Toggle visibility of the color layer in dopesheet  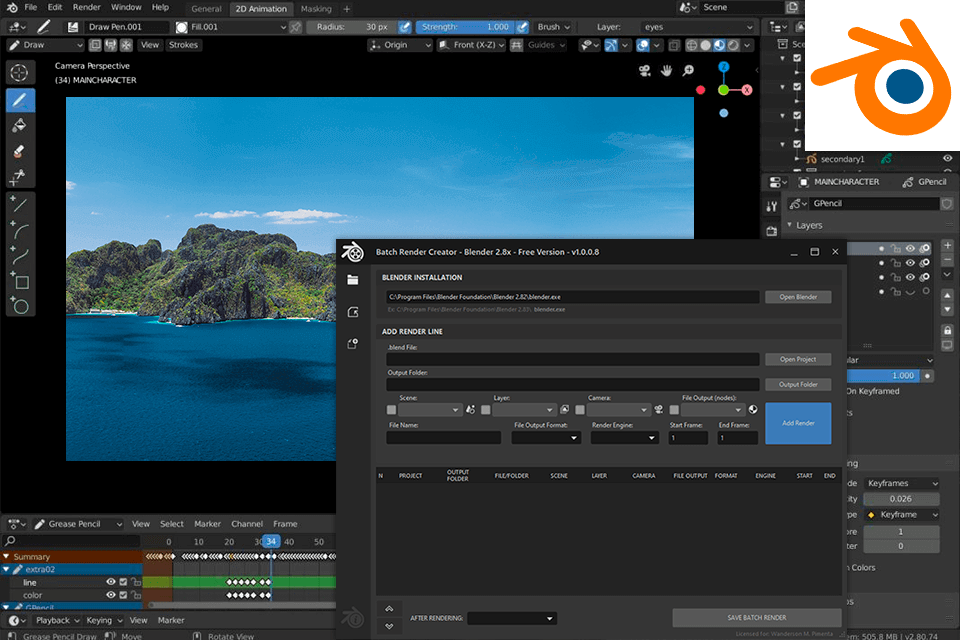click(x=111, y=595)
